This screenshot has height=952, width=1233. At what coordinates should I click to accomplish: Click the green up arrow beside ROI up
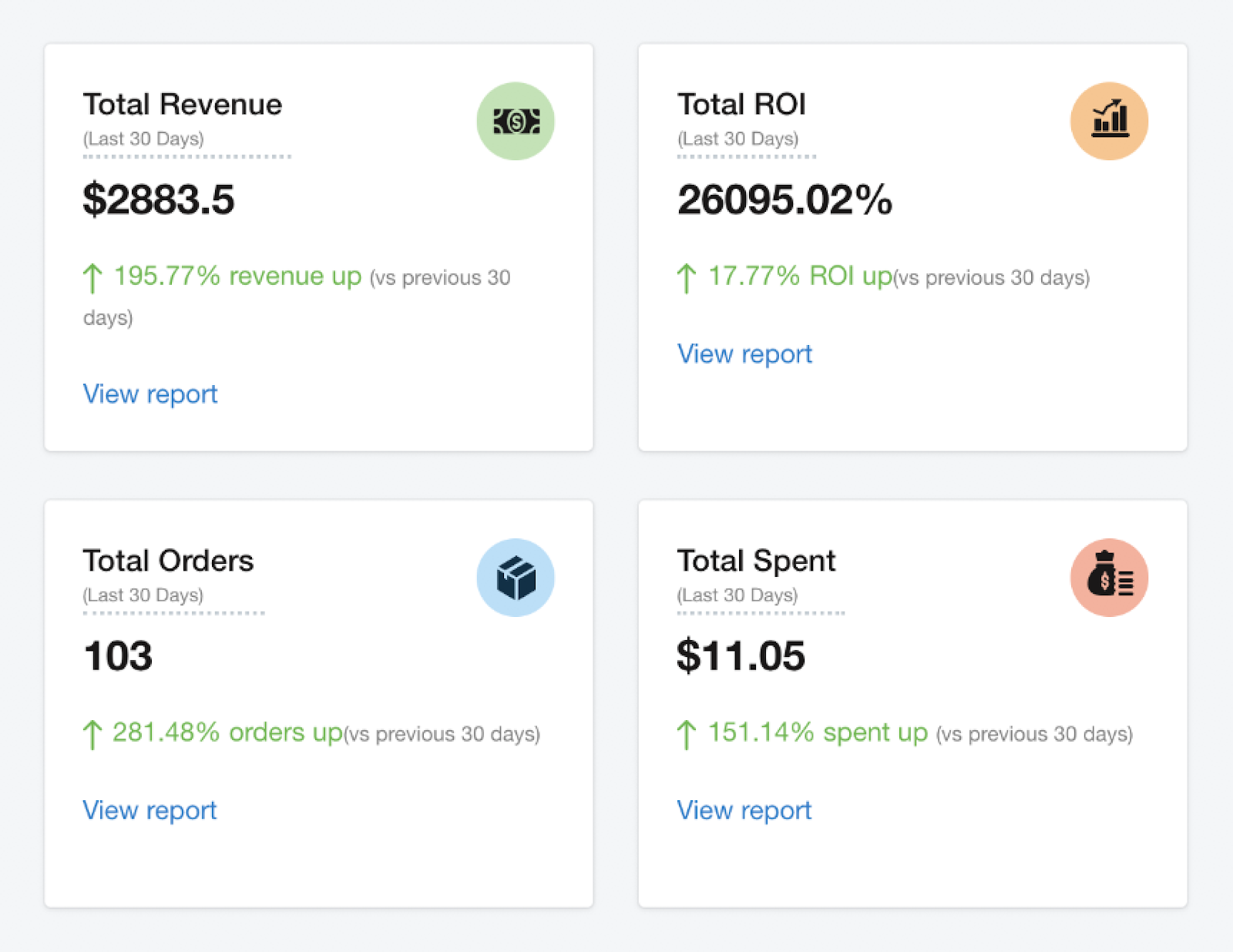point(686,278)
